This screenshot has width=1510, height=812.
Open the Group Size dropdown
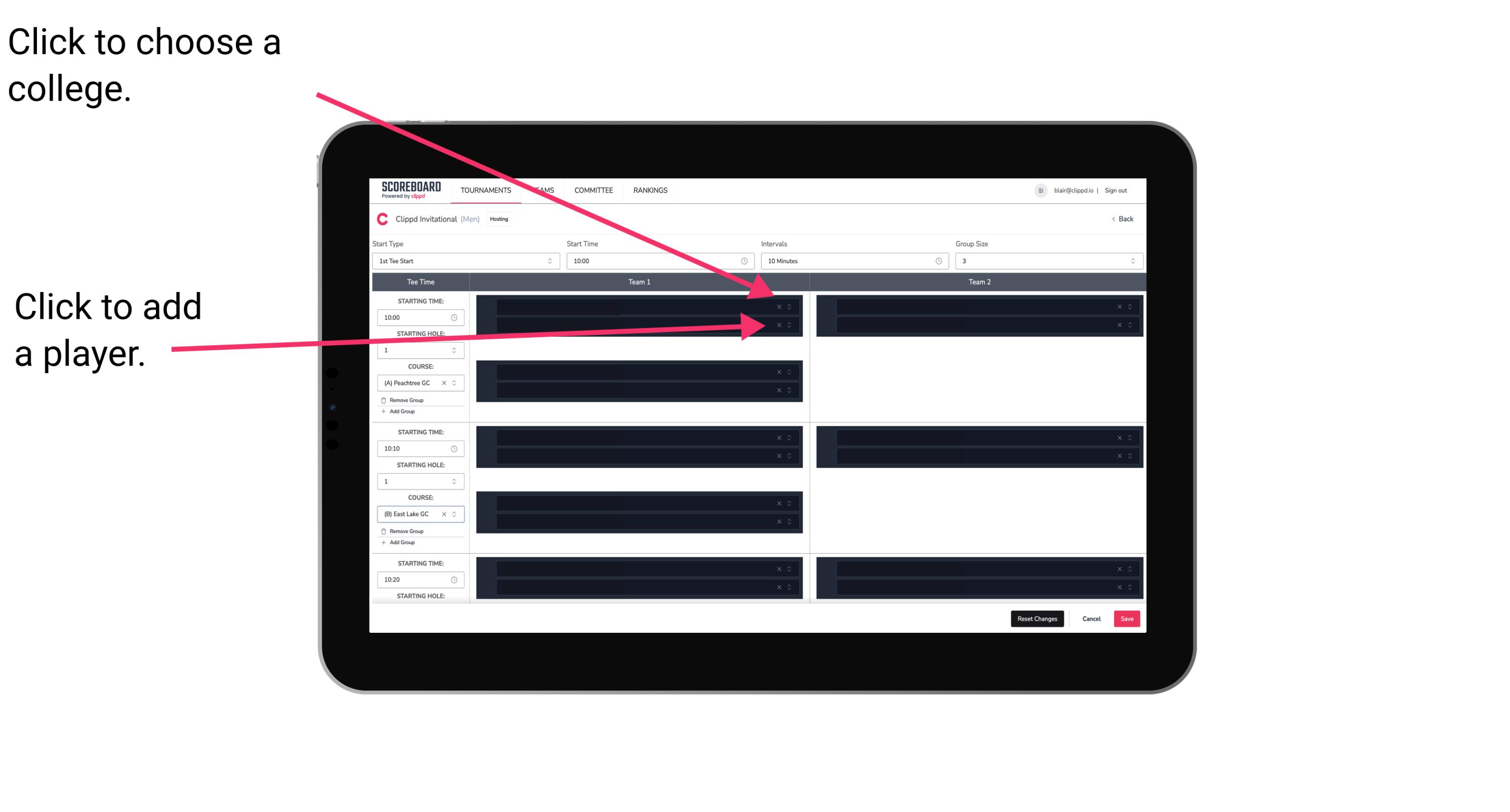click(x=1044, y=261)
